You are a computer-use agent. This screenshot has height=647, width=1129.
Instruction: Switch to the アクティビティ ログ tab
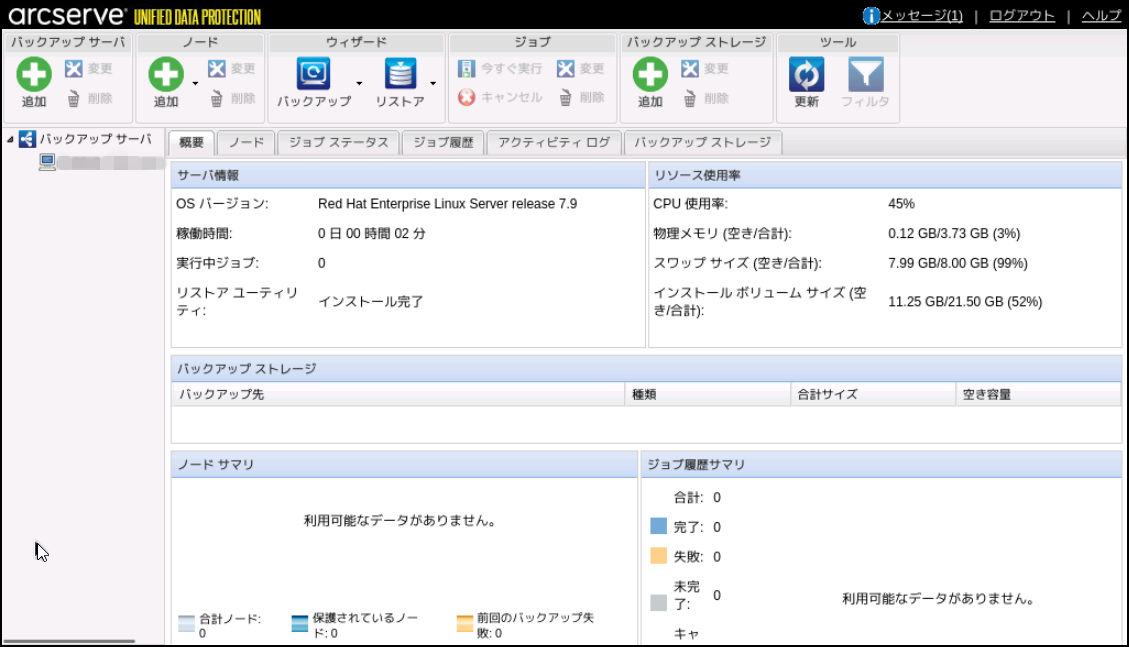(x=554, y=143)
